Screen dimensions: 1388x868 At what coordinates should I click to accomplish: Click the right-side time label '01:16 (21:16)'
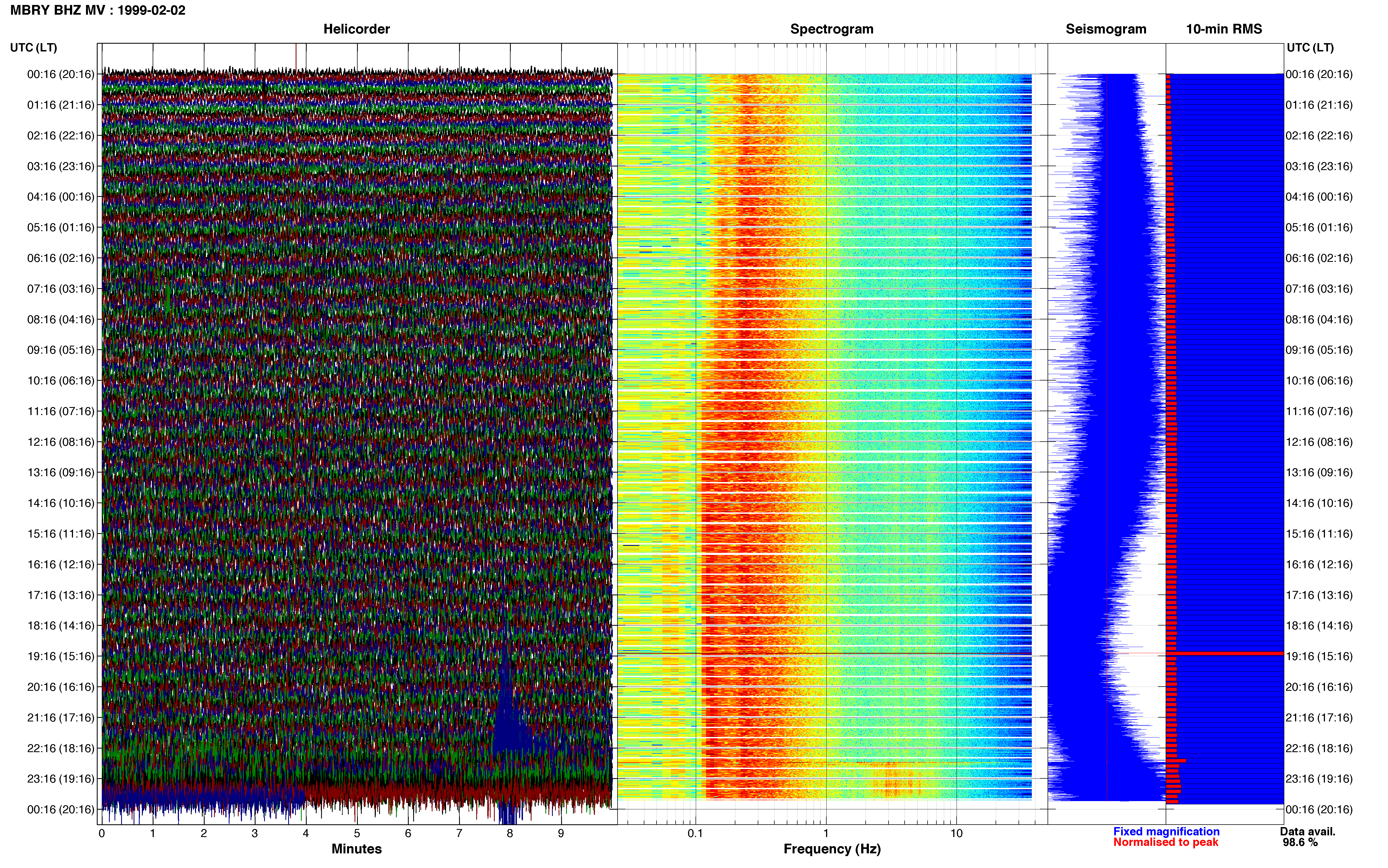click(x=1319, y=105)
